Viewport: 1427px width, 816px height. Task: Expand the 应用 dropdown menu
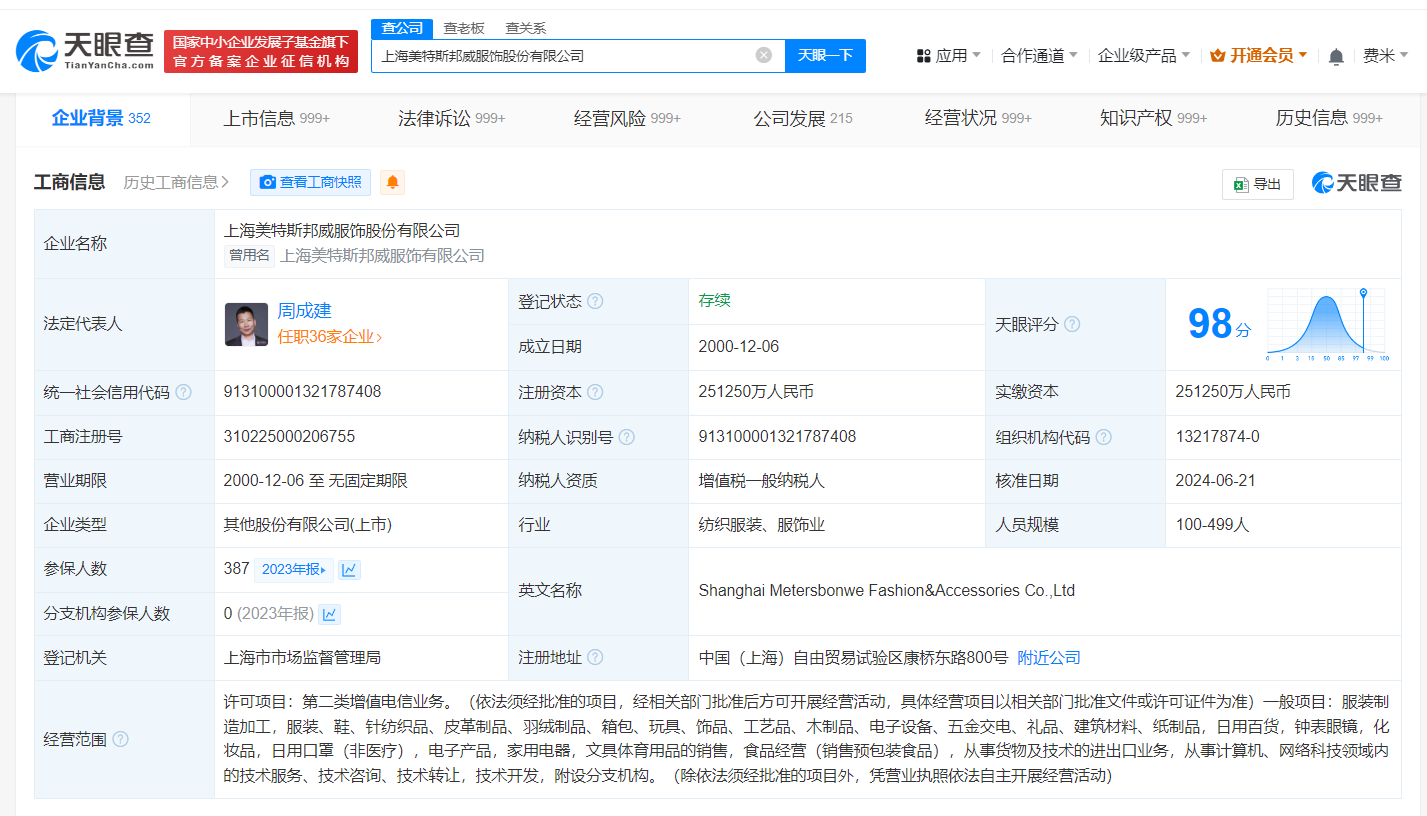click(948, 56)
